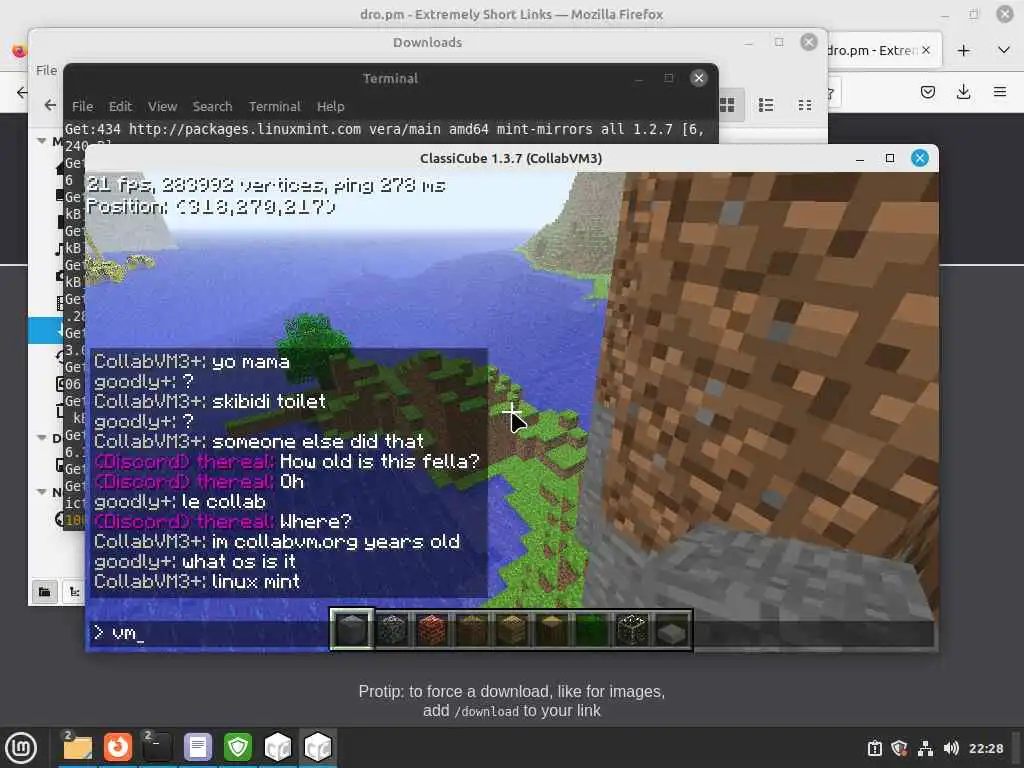Open the network icon in system tray

coord(925,748)
